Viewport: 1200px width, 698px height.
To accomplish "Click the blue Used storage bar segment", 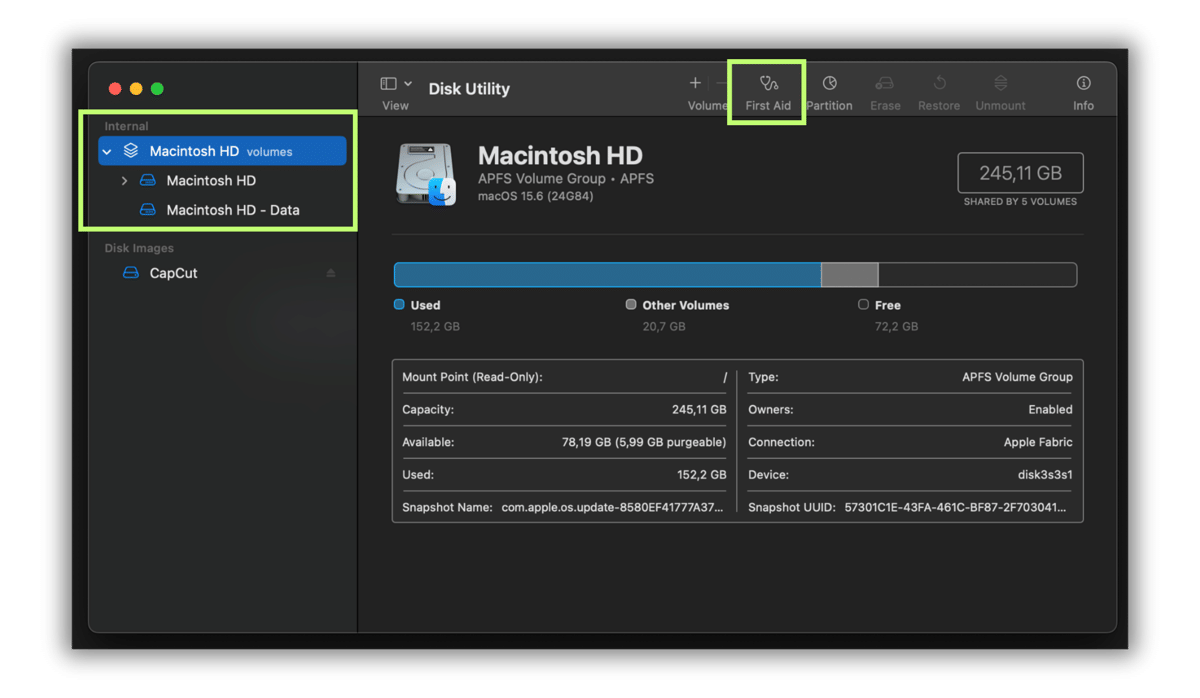I will click(606, 275).
